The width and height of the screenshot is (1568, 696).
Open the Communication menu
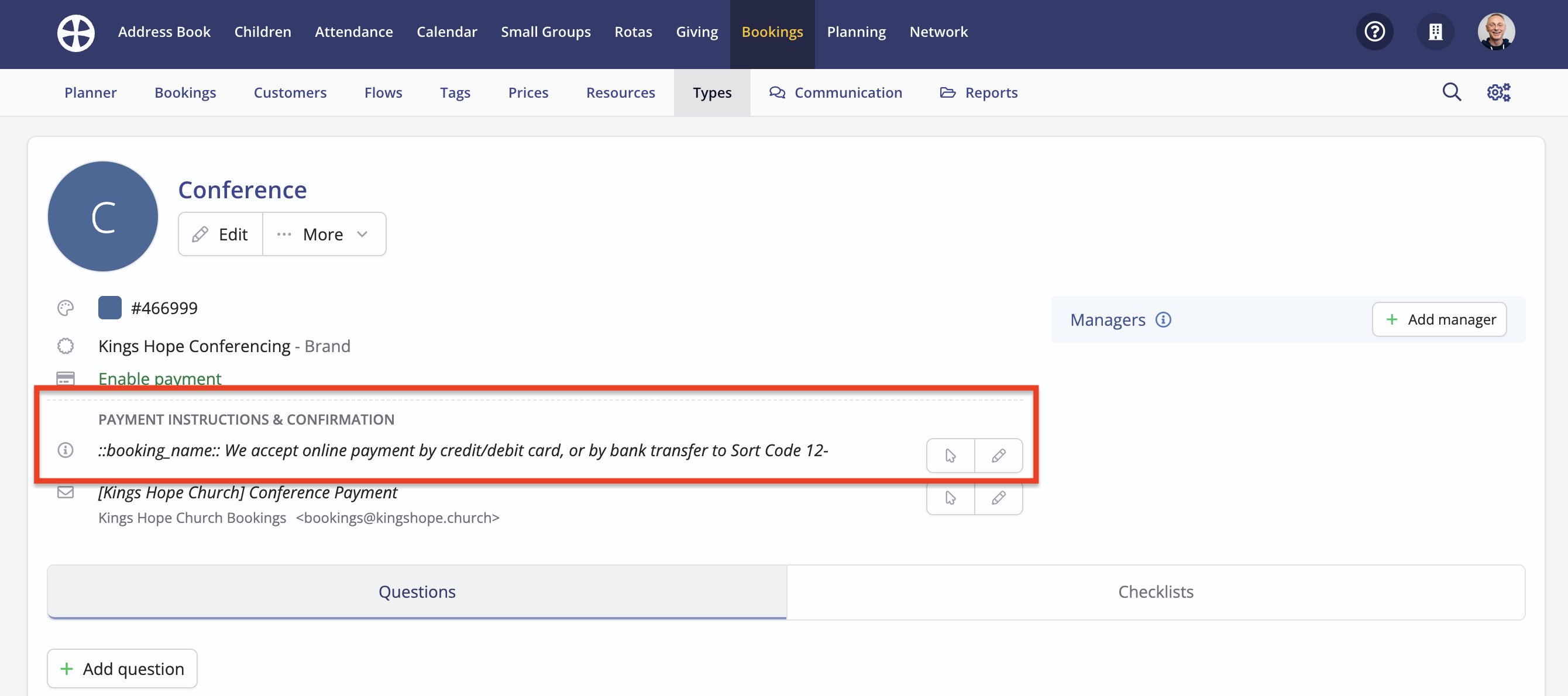coord(835,92)
